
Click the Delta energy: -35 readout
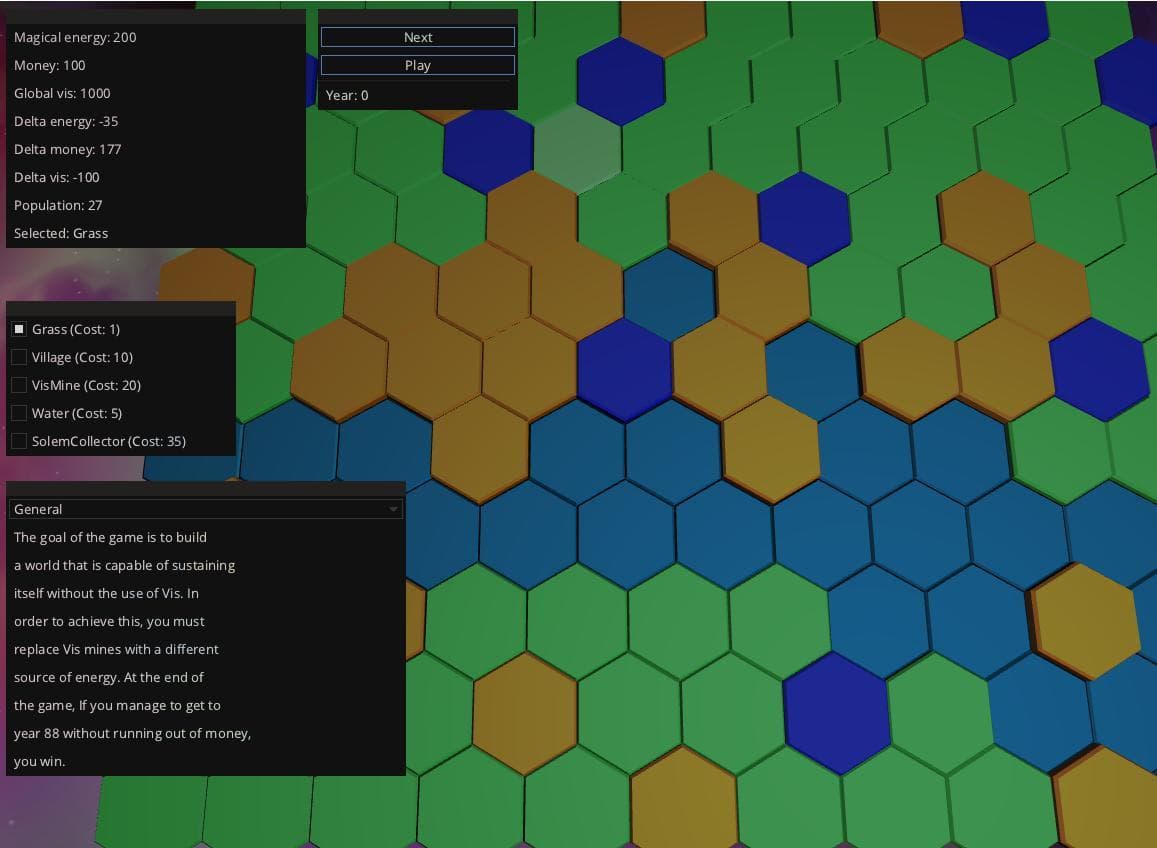[66, 122]
